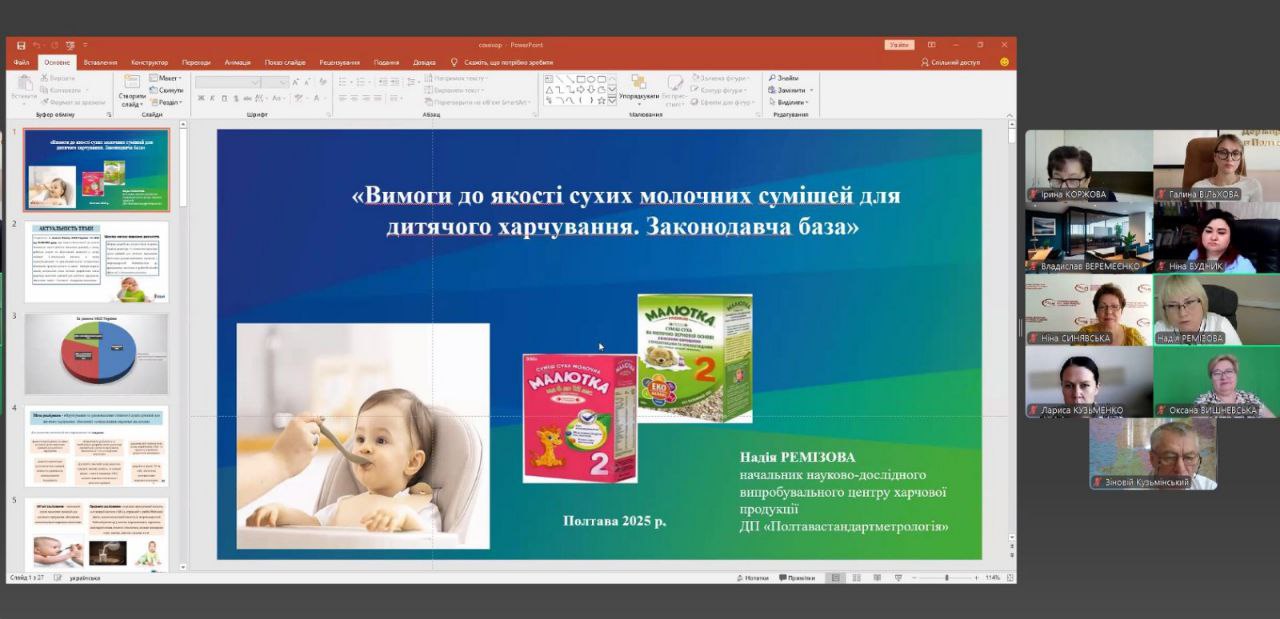This screenshot has height=619, width=1280.
Task: Open Примітки comments in status bar
Action: pos(797,578)
